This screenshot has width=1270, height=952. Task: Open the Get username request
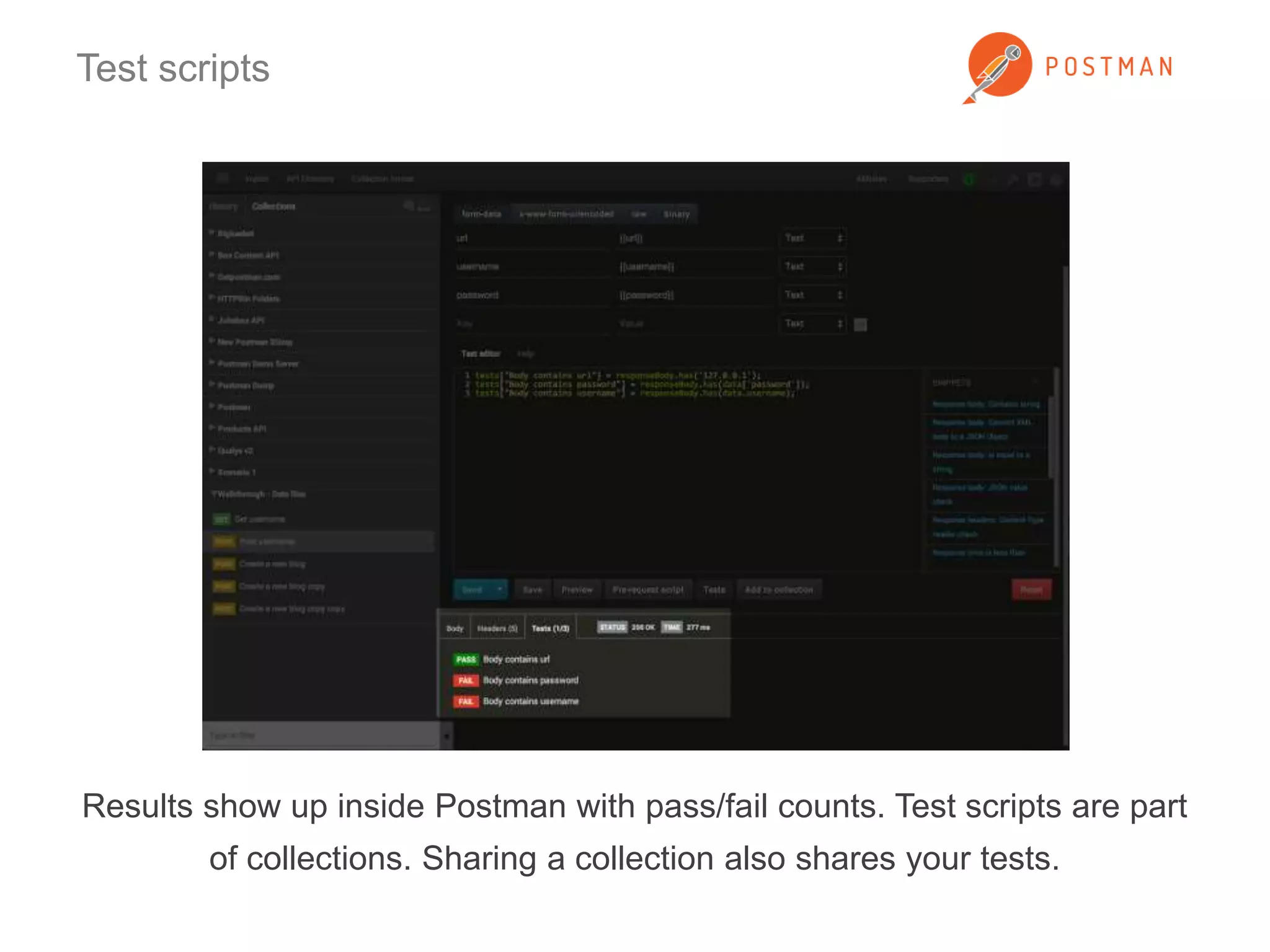tap(259, 519)
